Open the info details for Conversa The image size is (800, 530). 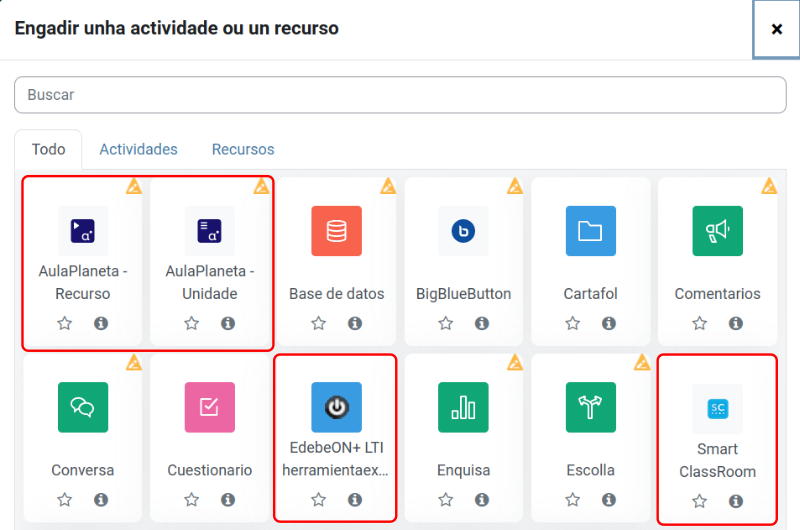101,499
